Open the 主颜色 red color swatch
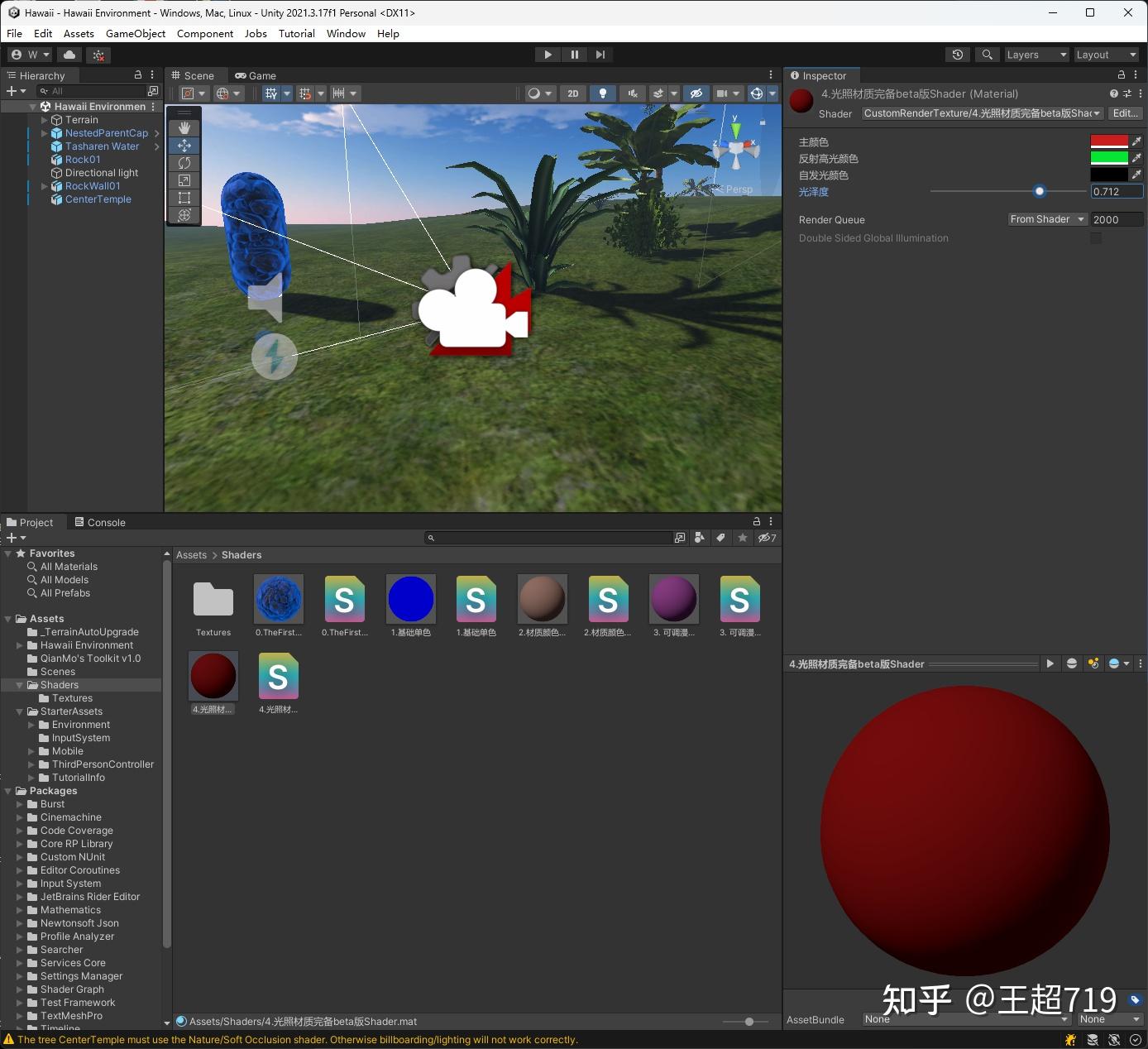The width and height of the screenshot is (1148, 1049). [1109, 141]
